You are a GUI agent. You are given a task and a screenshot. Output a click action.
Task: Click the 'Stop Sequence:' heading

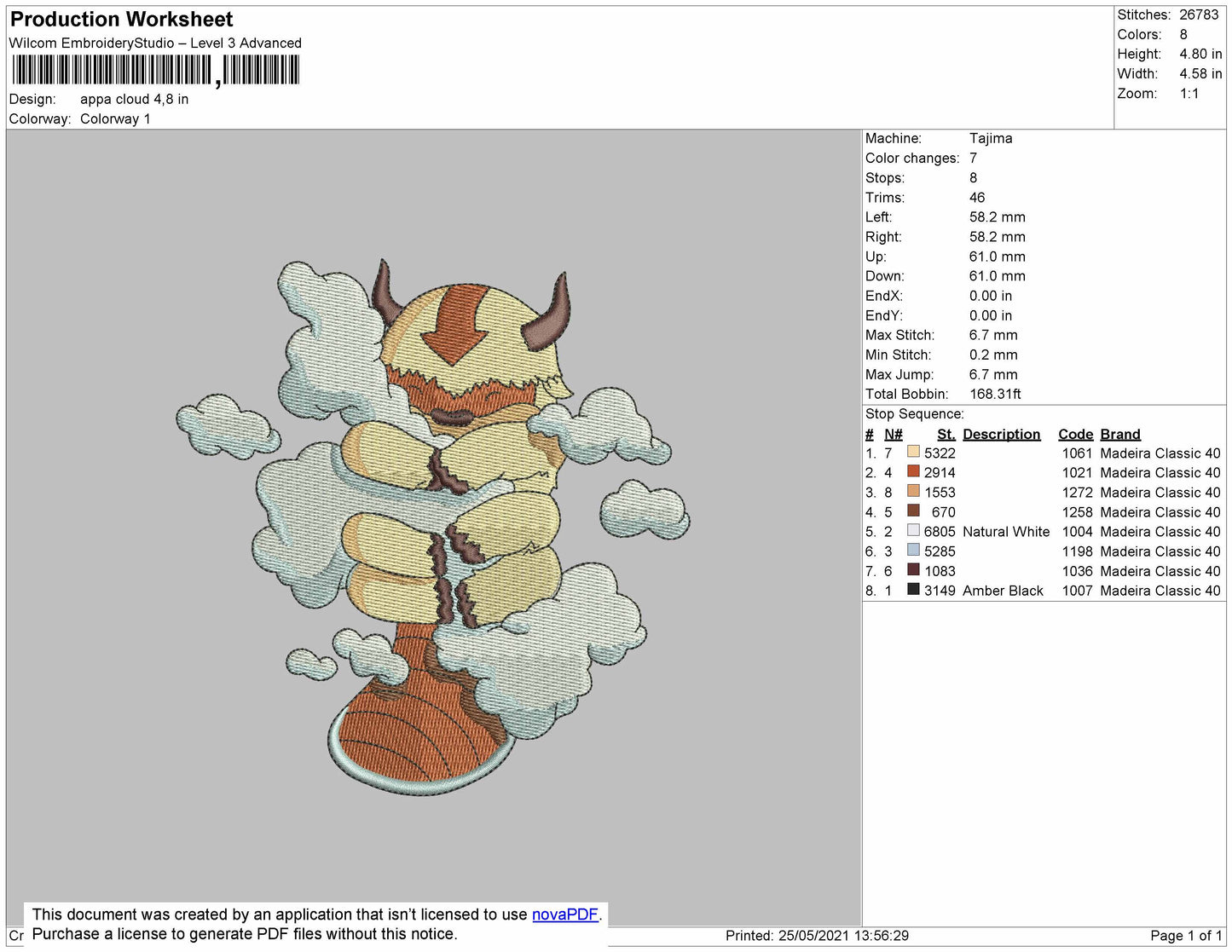(914, 413)
